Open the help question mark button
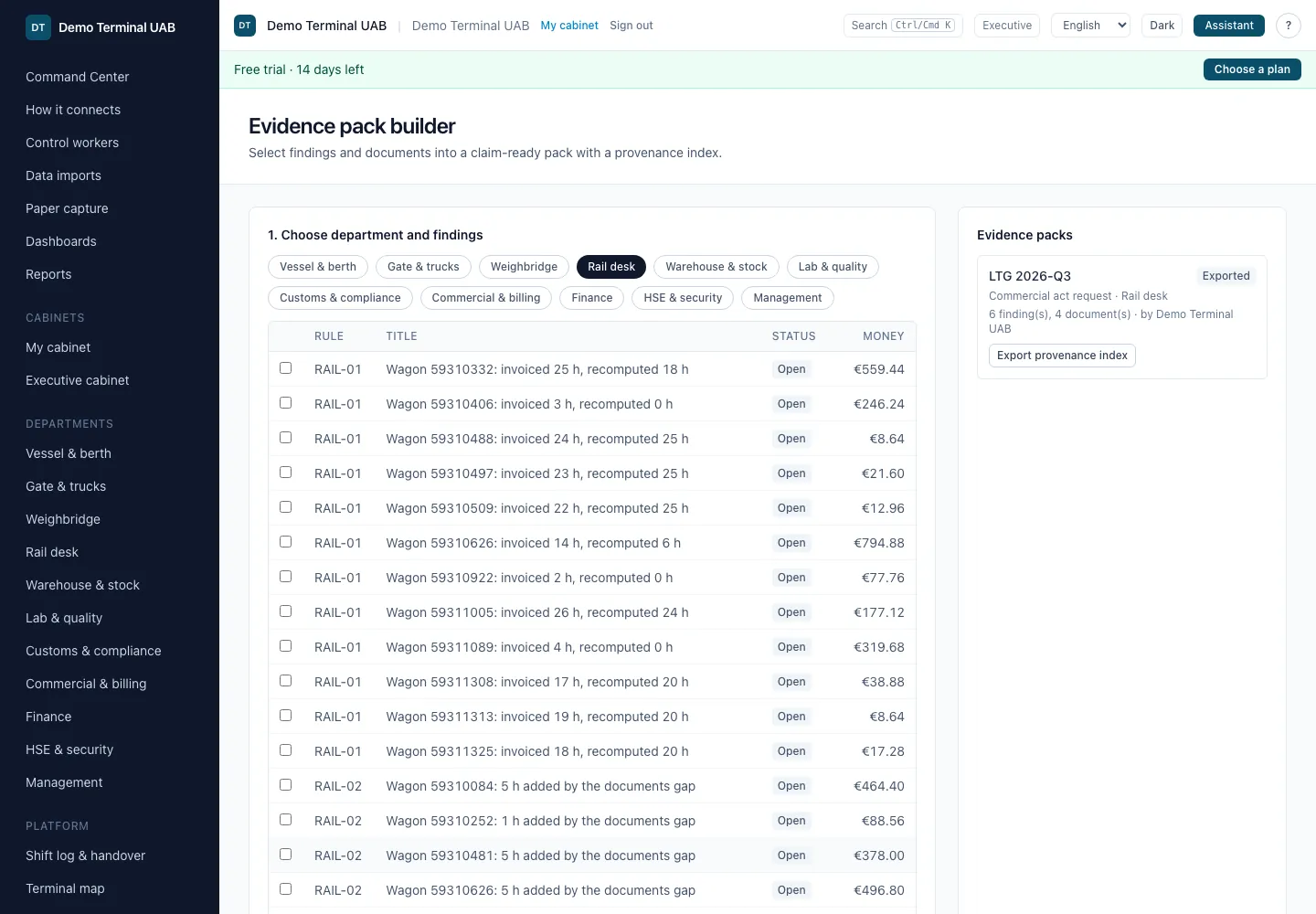This screenshot has height=914, width=1316. [x=1289, y=26]
